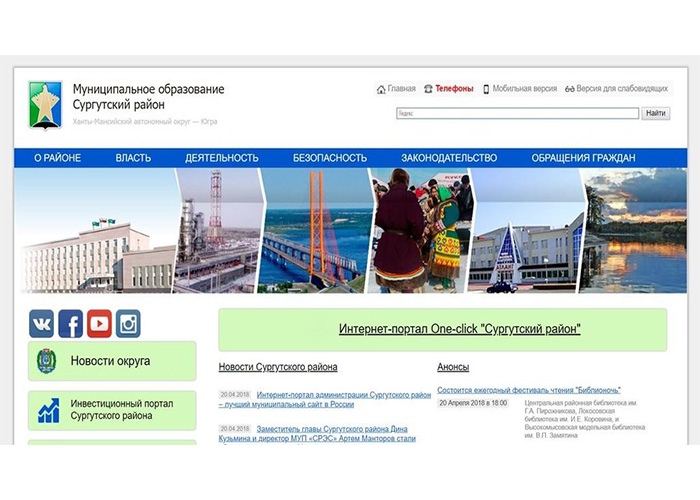Go to the Главная home link

click(x=401, y=89)
